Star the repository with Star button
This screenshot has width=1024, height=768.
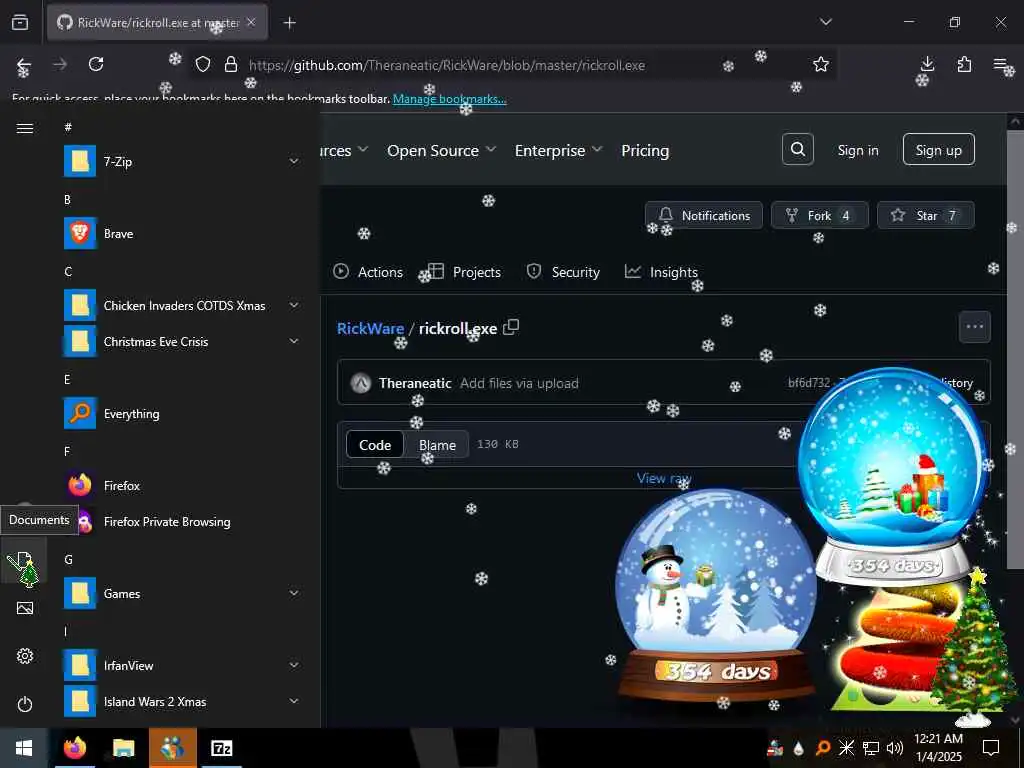pyautogui.click(x=925, y=216)
